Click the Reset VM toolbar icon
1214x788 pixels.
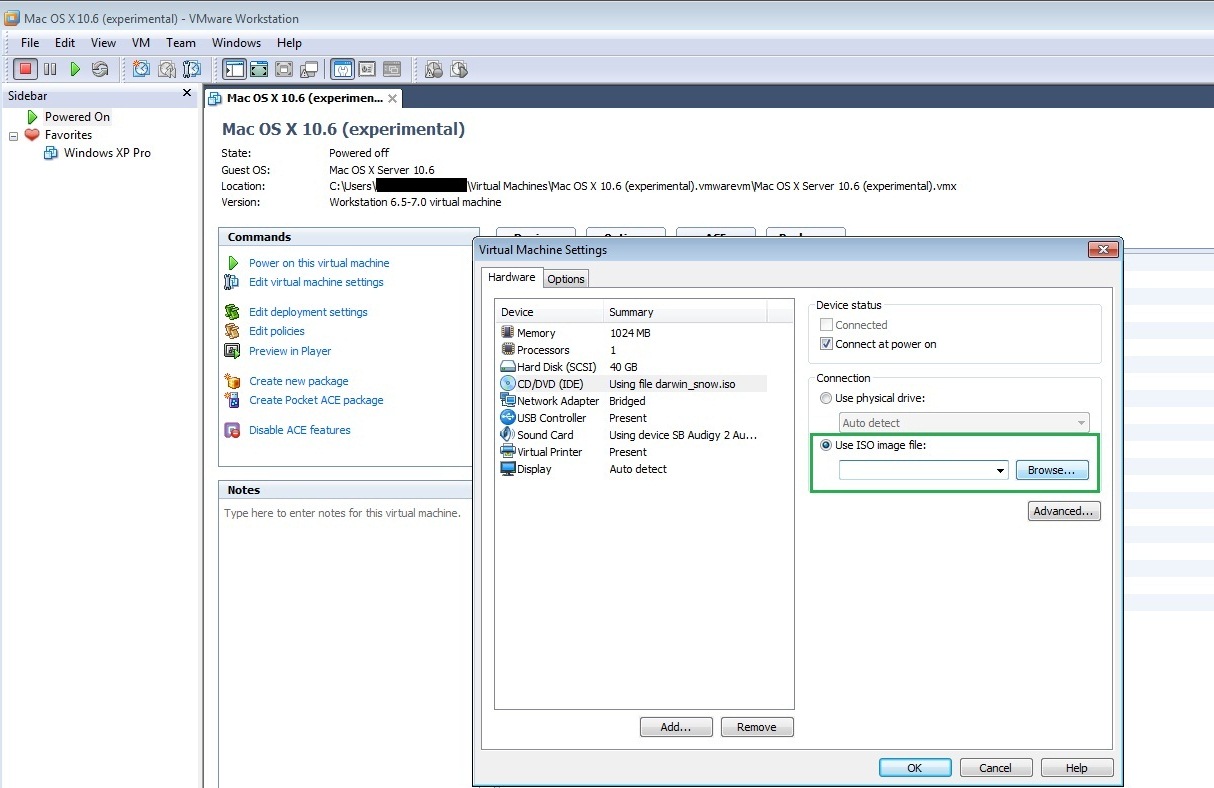100,69
